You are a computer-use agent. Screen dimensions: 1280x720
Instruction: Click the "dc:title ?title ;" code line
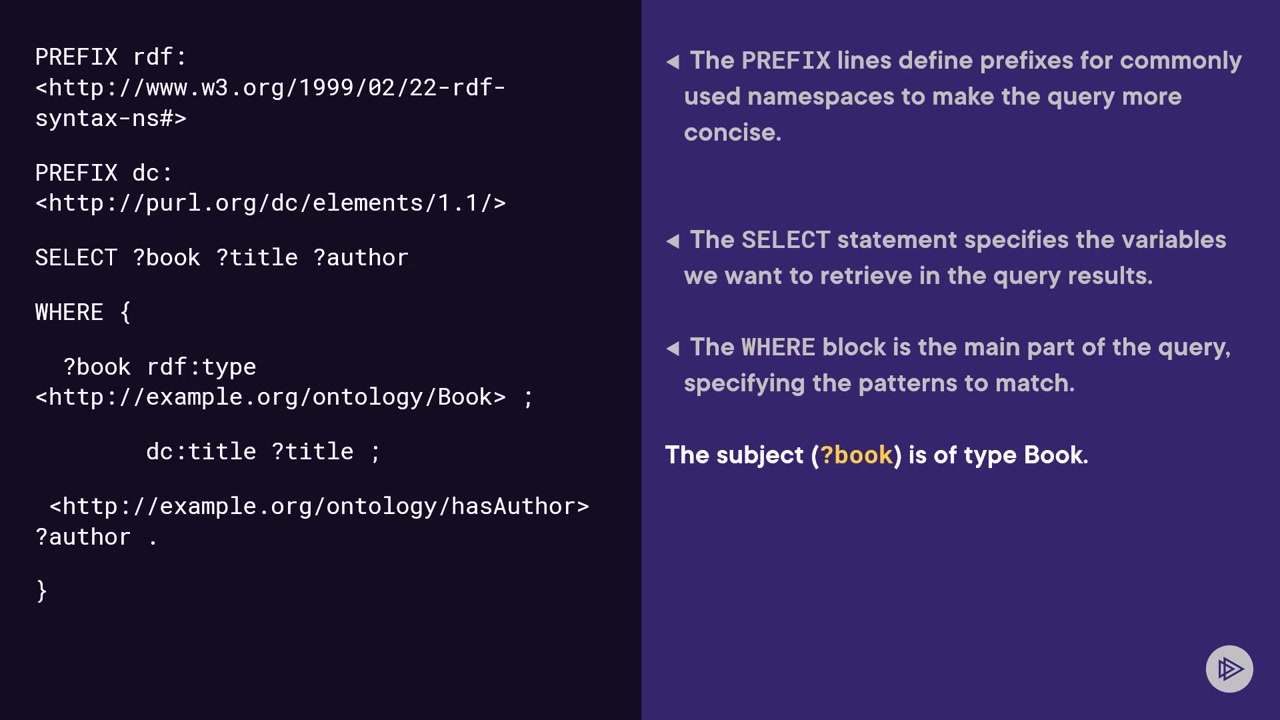pyautogui.click(x=263, y=451)
